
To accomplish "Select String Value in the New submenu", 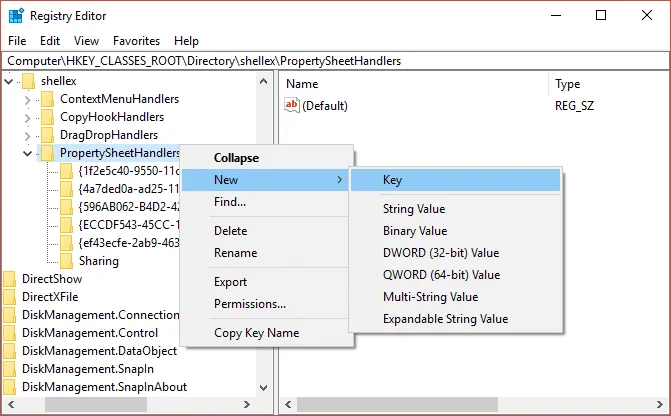I will click(455, 209).
